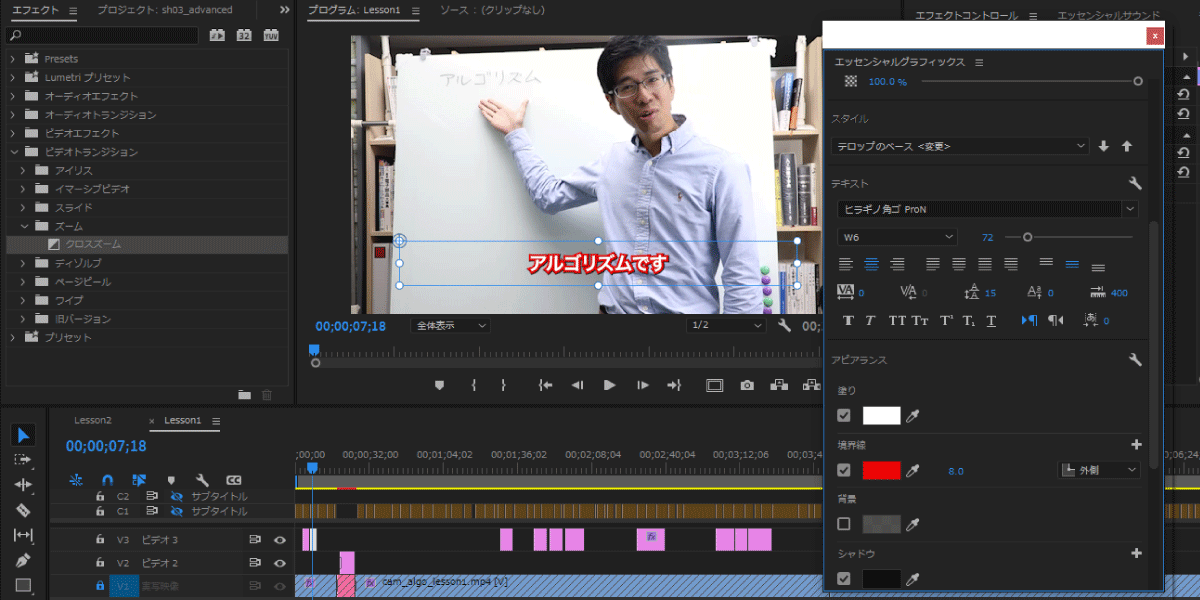Lock the V3 video track
The image size is (1200, 600).
(99, 540)
